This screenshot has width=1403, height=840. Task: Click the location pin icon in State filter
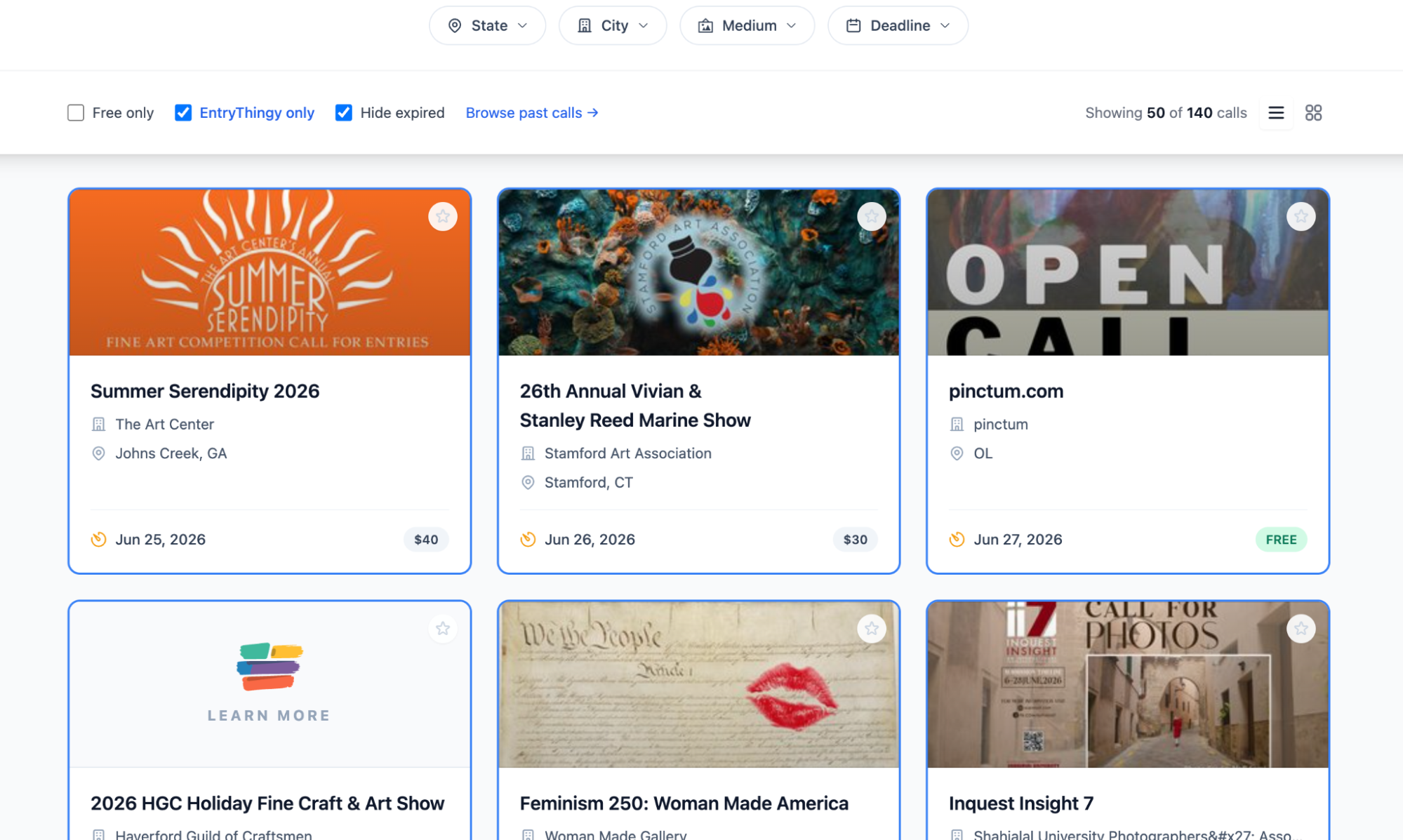455,26
